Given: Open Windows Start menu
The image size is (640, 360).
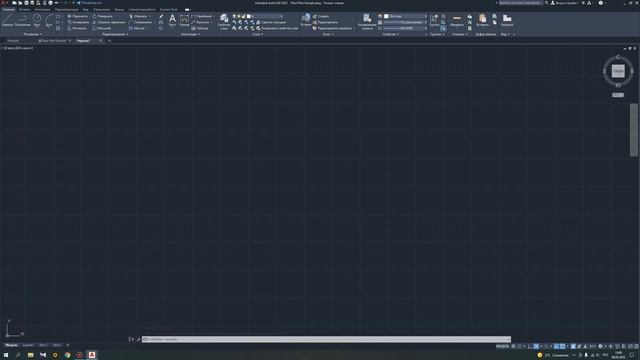Looking at the screenshot, I should (6, 355).
